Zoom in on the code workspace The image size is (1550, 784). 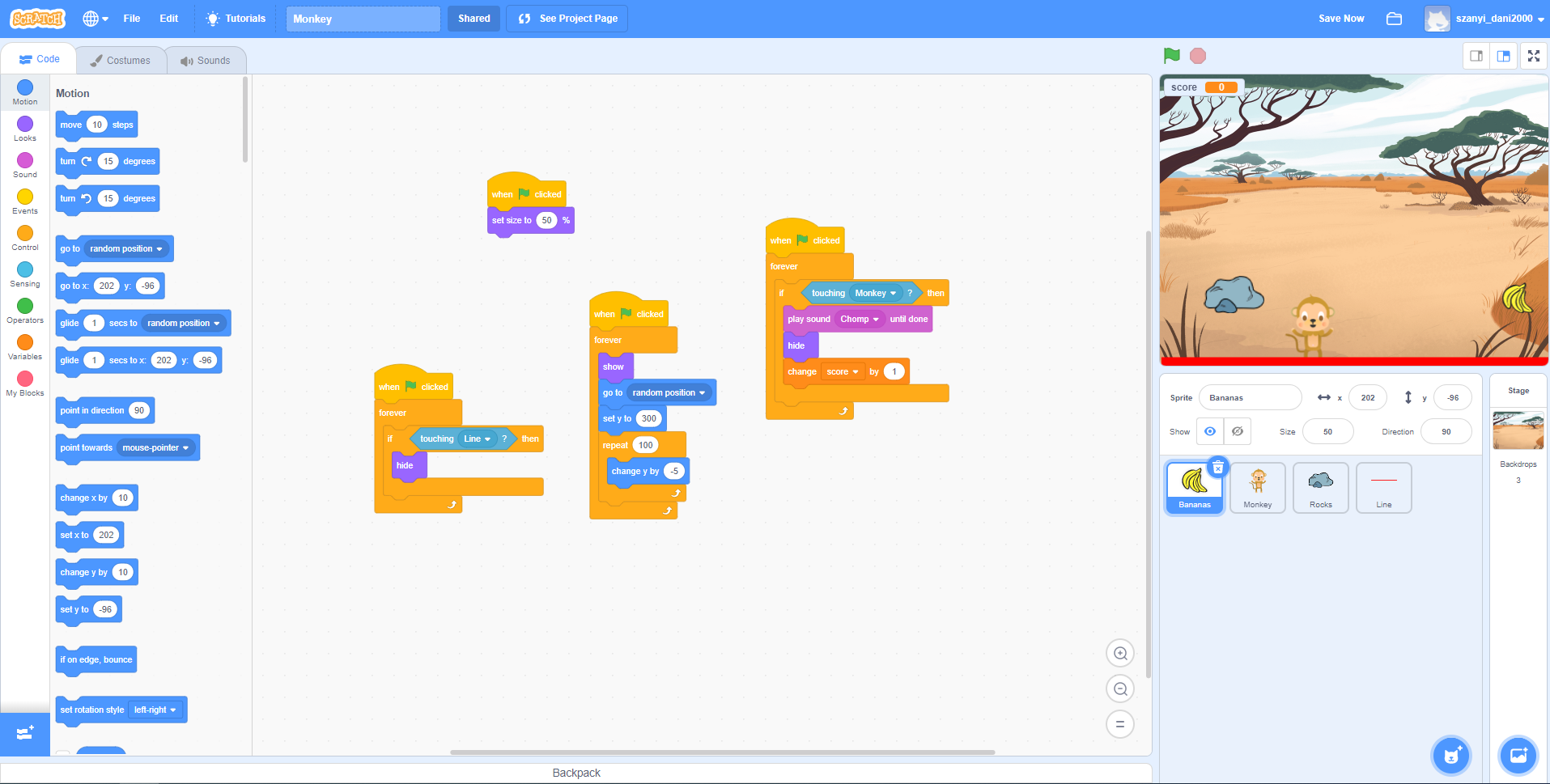tap(1120, 653)
